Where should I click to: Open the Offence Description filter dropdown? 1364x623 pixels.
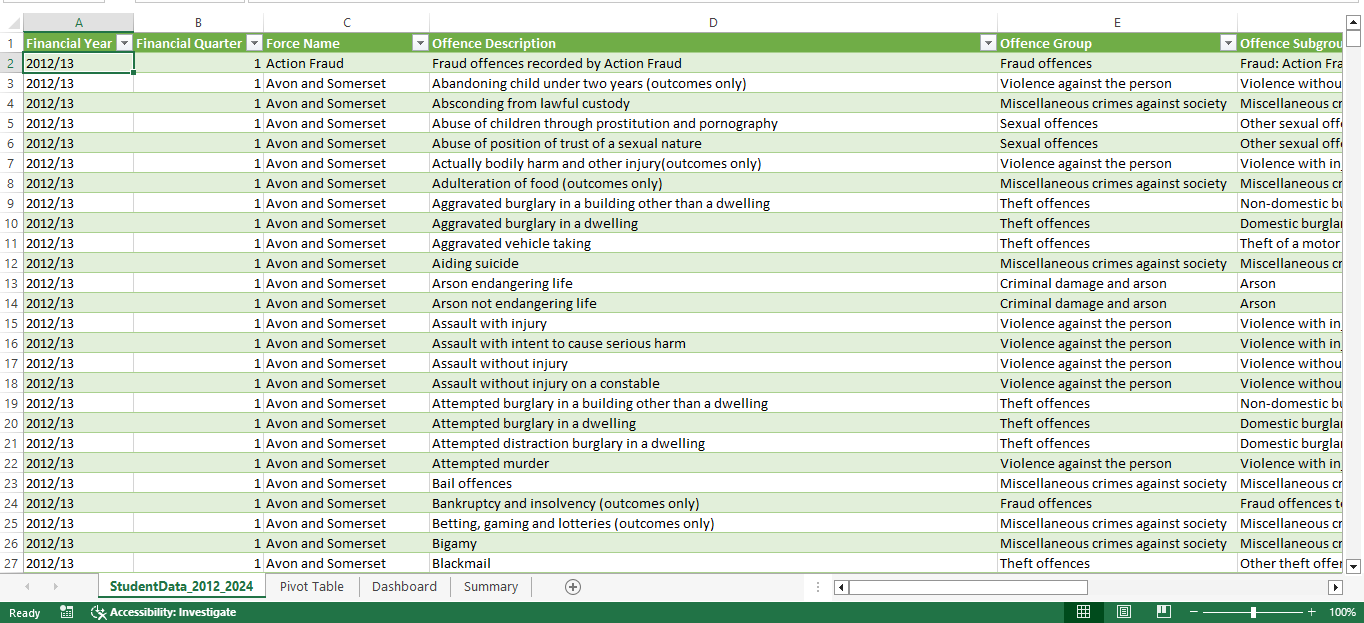pyautogui.click(x=988, y=43)
